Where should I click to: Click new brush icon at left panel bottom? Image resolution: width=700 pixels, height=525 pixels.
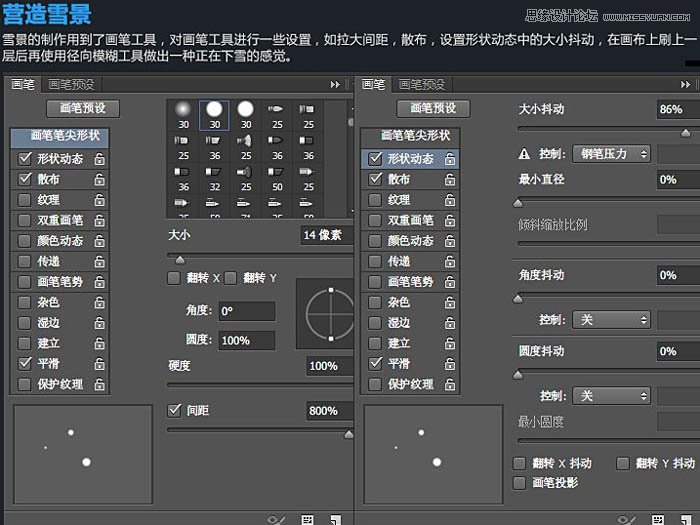335,520
